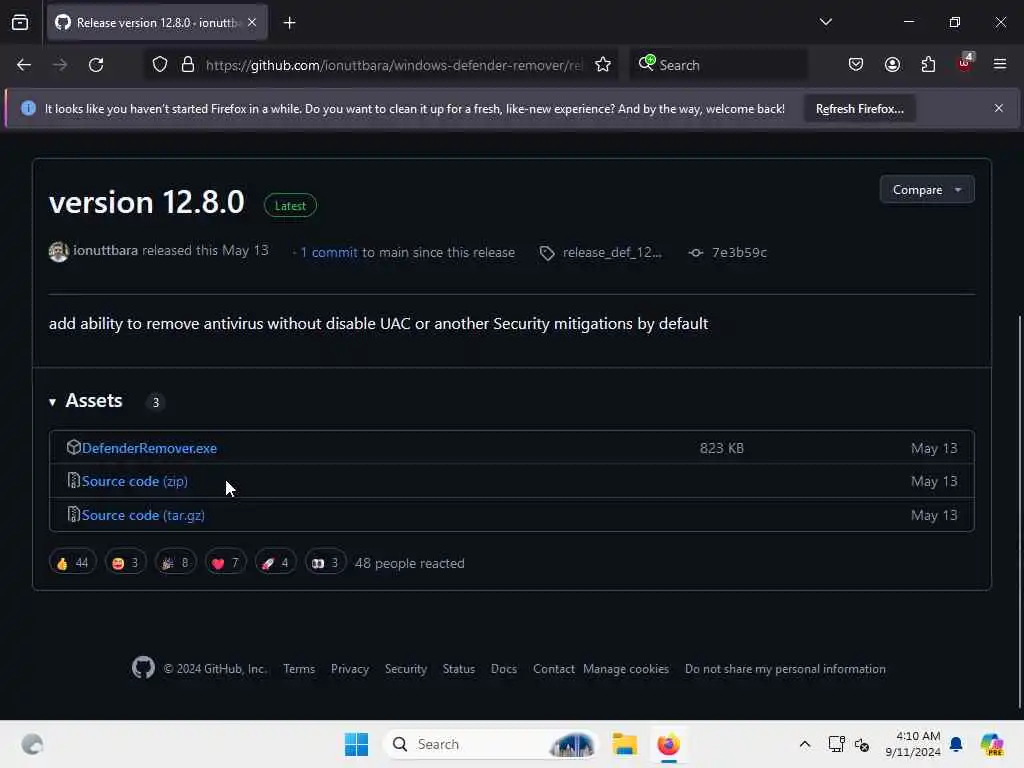Open release_def_12 tag link
The height and width of the screenshot is (768, 1024).
pos(612,252)
